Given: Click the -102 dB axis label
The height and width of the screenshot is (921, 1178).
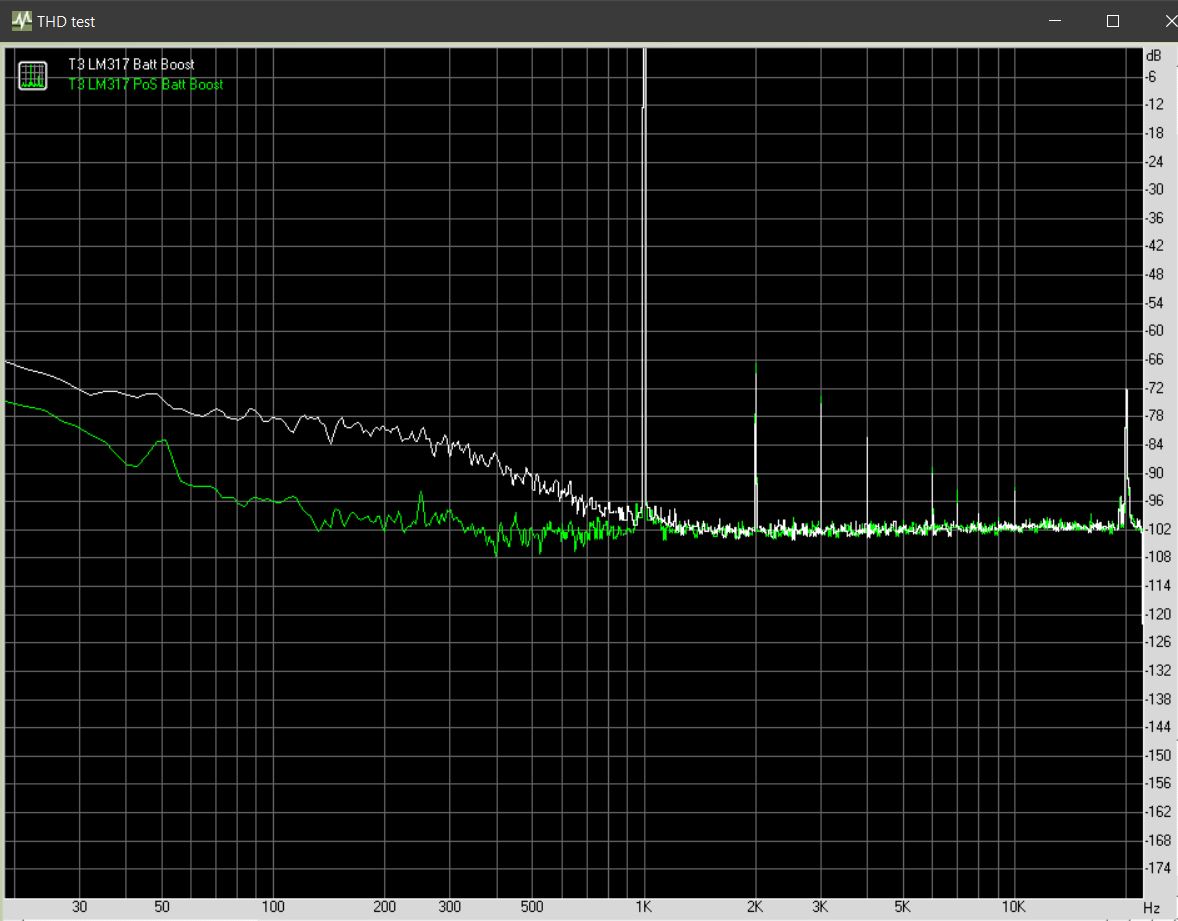Looking at the screenshot, I should click(x=1158, y=529).
